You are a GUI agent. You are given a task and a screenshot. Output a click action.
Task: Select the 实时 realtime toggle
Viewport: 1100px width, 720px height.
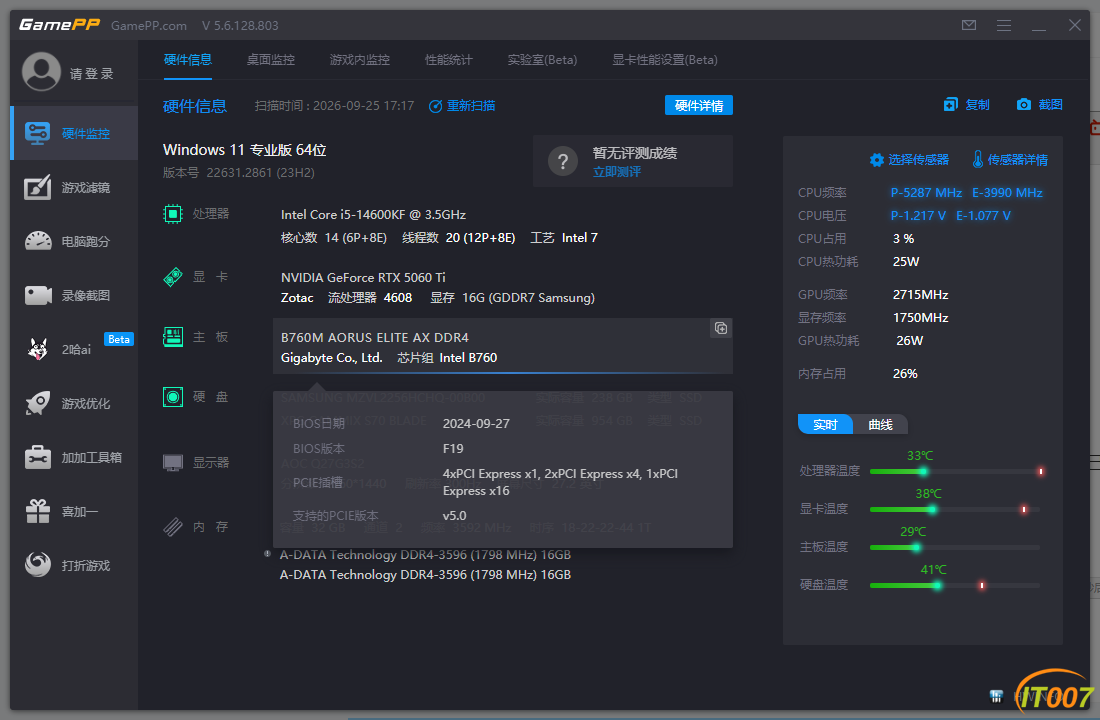(x=825, y=425)
